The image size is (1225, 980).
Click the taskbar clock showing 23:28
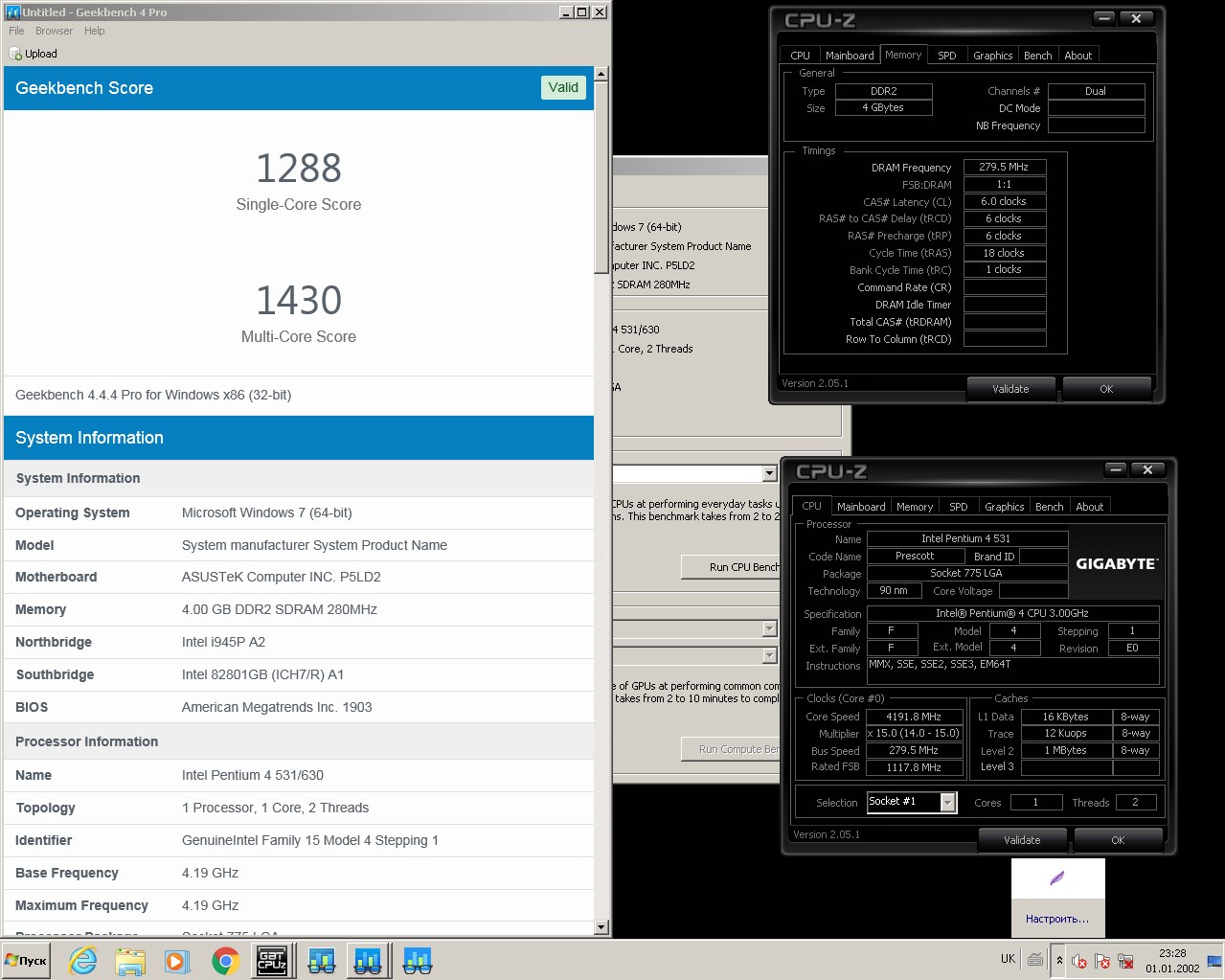tap(1172, 960)
